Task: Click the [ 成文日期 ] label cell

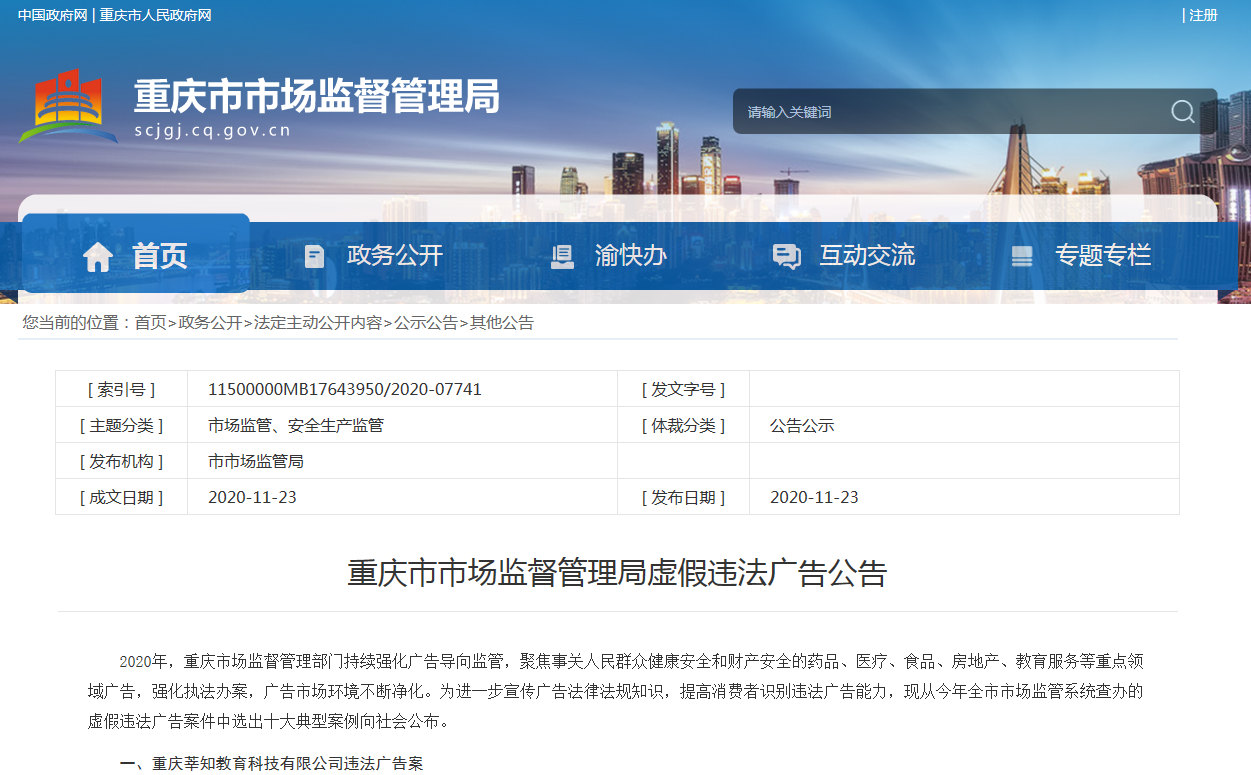Action: tap(121, 497)
